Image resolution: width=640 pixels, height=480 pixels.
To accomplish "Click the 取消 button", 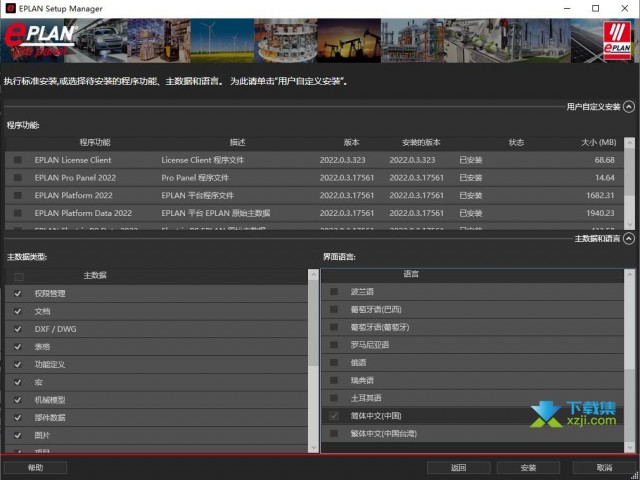I will click(604, 468).
